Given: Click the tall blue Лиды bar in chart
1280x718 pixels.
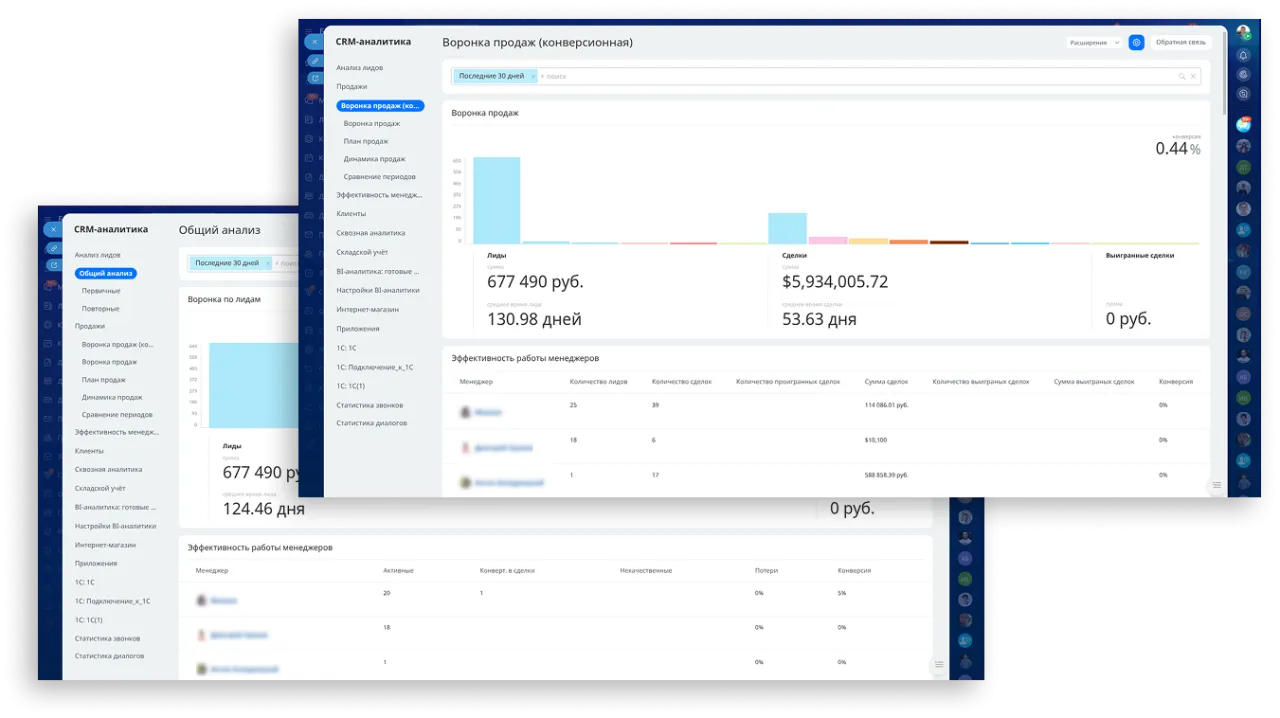Looking at the screenshot, I should (x=496, y=200).
